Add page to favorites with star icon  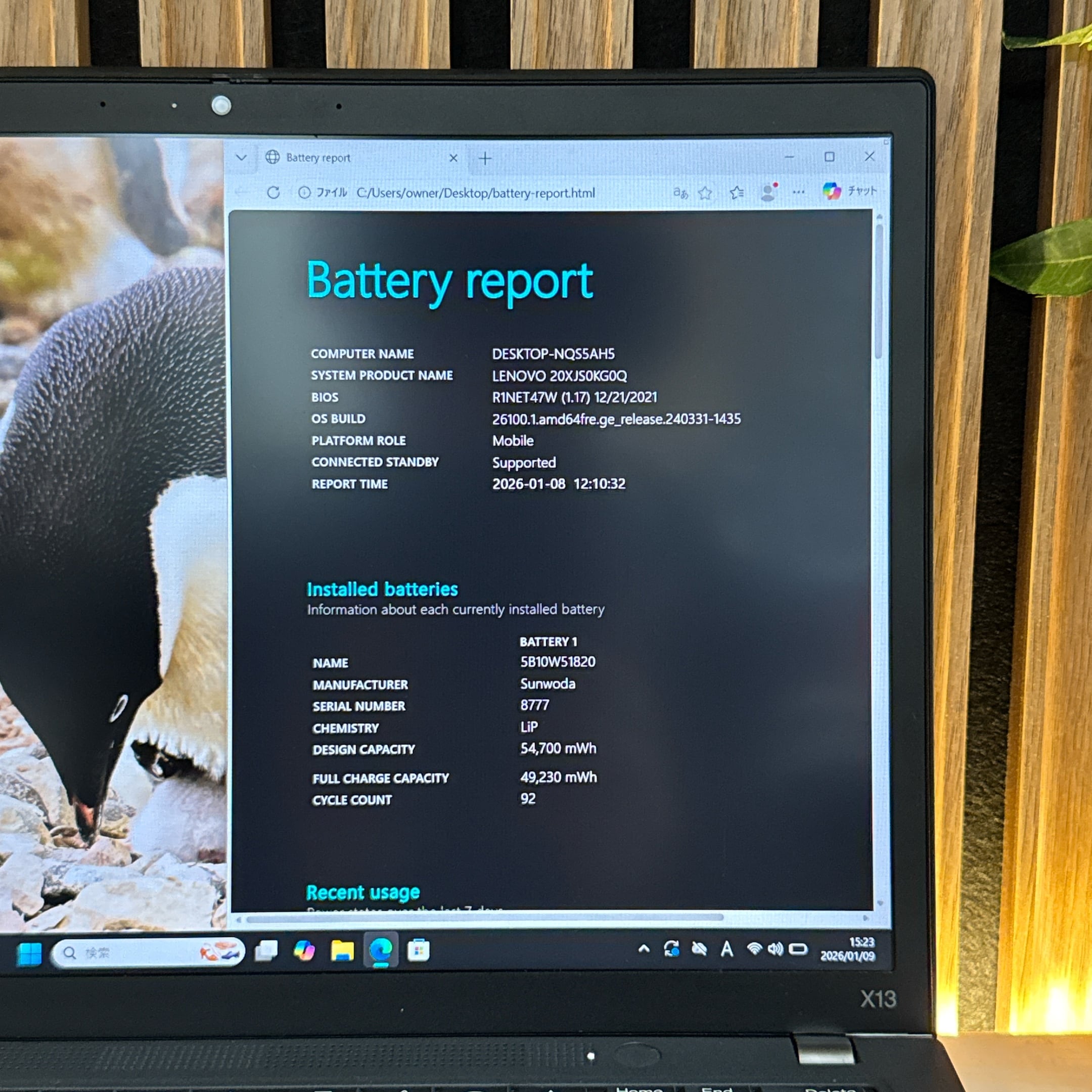[705, 193]
